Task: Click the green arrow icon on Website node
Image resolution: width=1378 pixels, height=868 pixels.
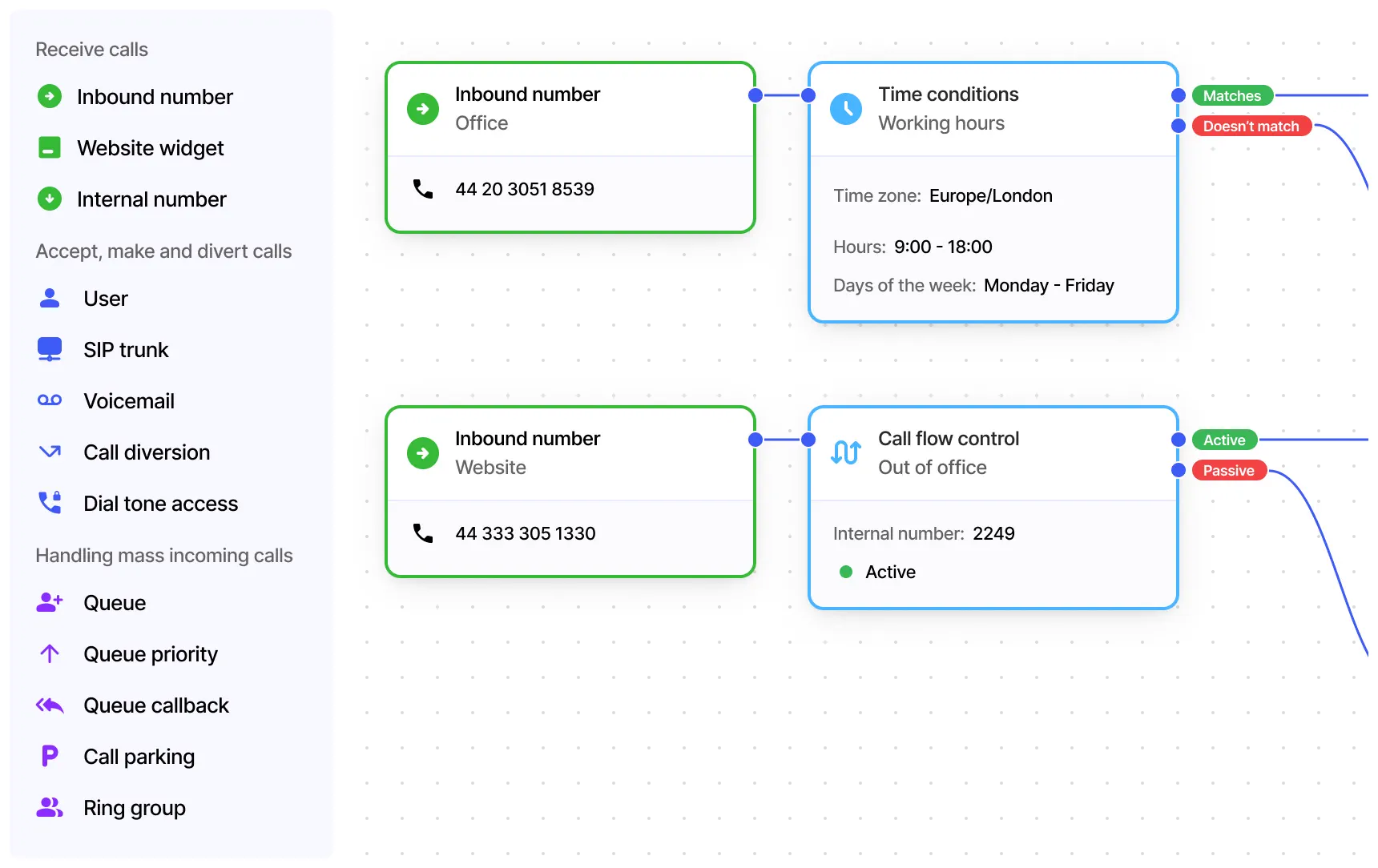Action: 423,453
